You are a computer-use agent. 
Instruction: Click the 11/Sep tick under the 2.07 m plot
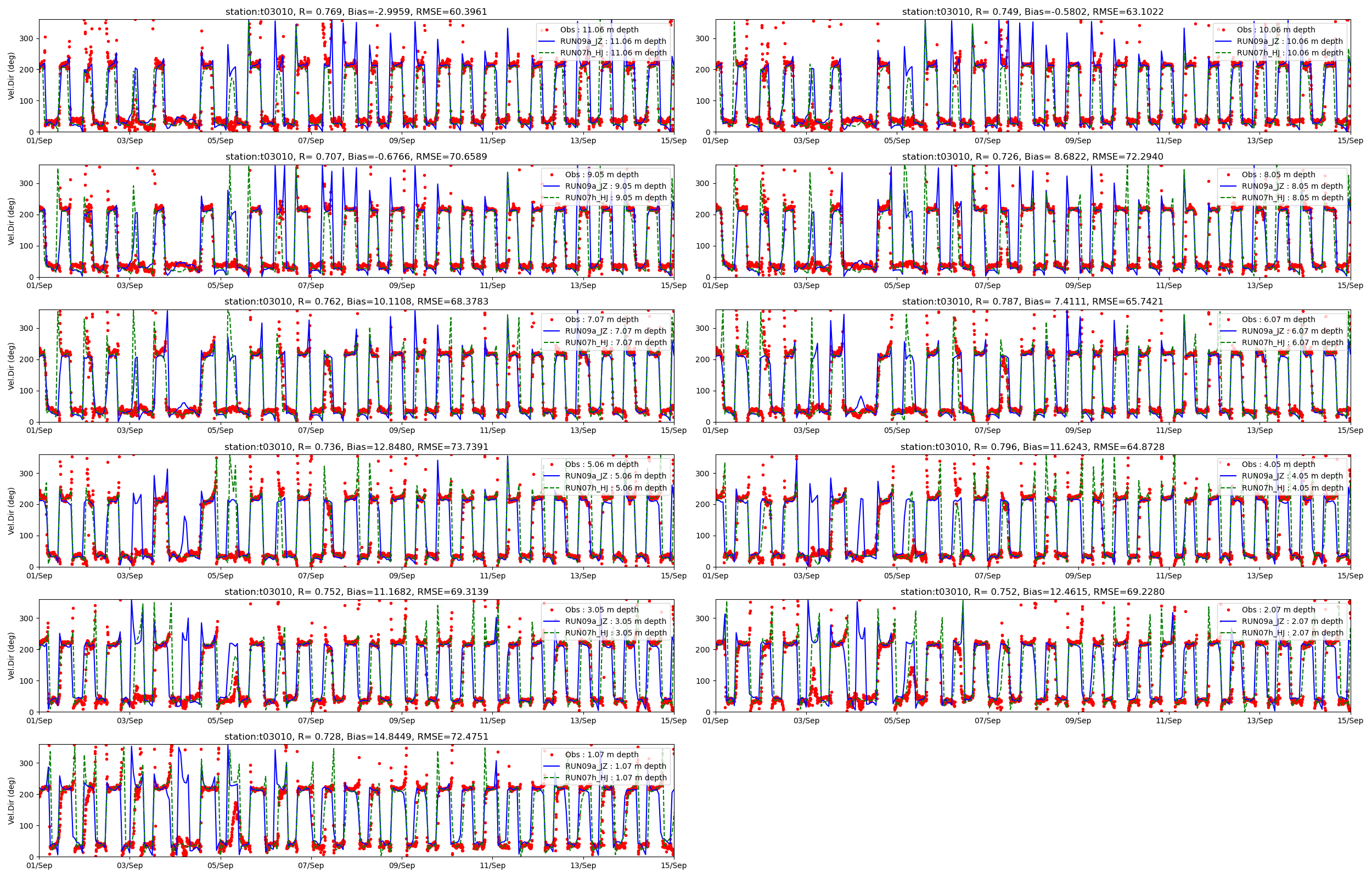point(1168,721)
